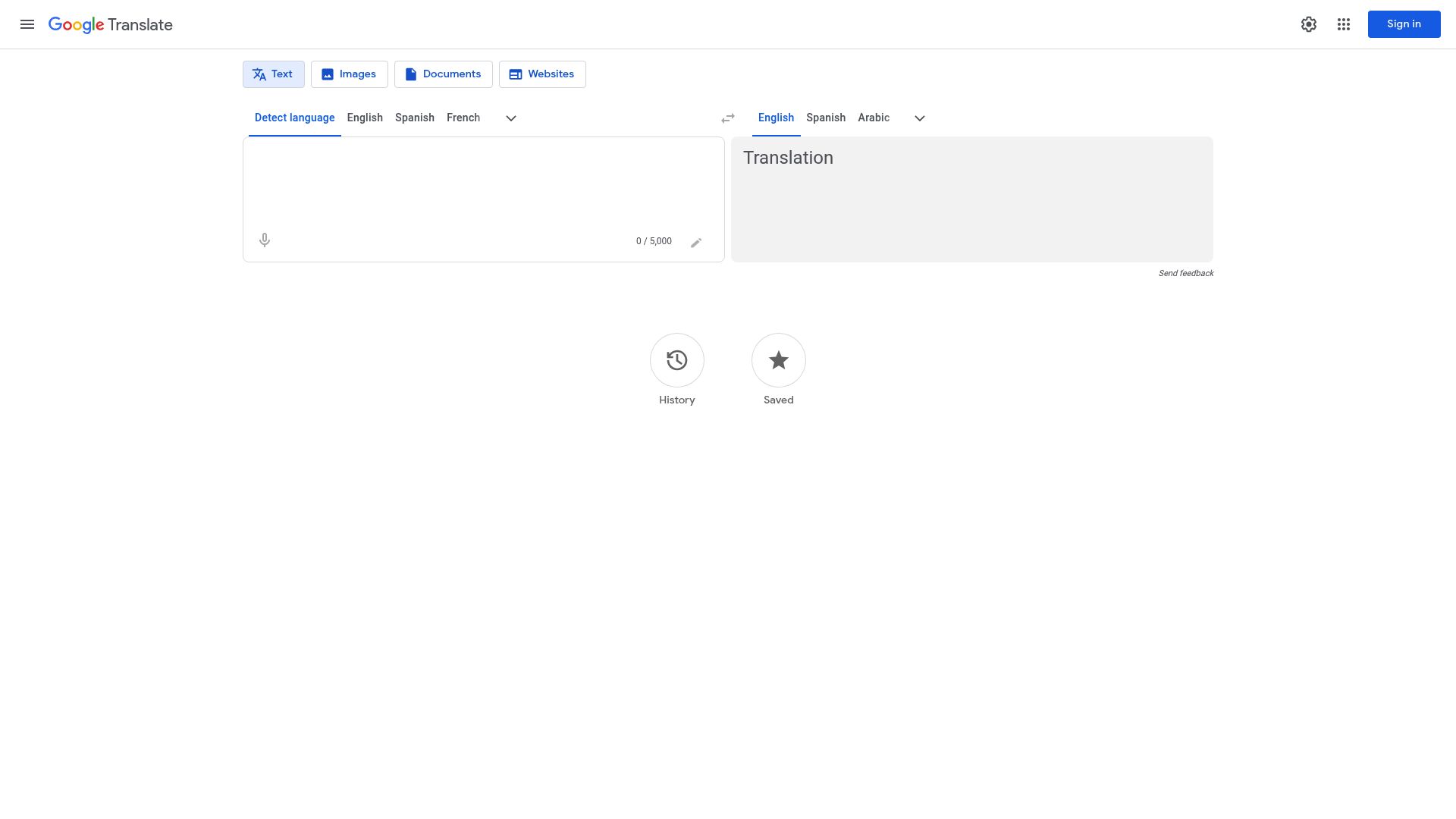Expand more target language options
This screenshot has height=819, width=1456.
(920, 118)
